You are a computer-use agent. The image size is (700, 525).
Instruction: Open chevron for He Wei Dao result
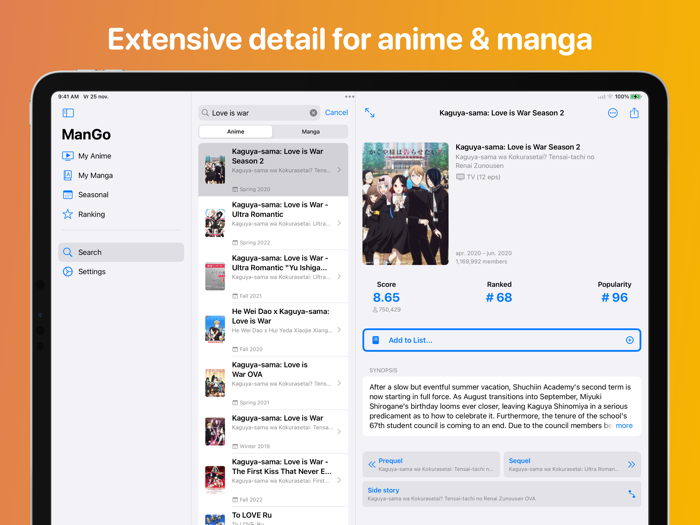pyautogui.click(x=339, y=329)
